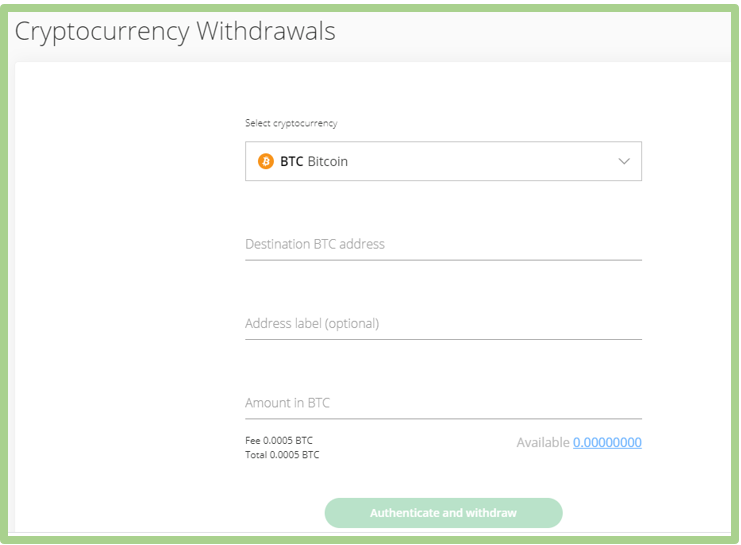
Task: Click underline beneath Address label placeholder
Action: tap(443, 339)
